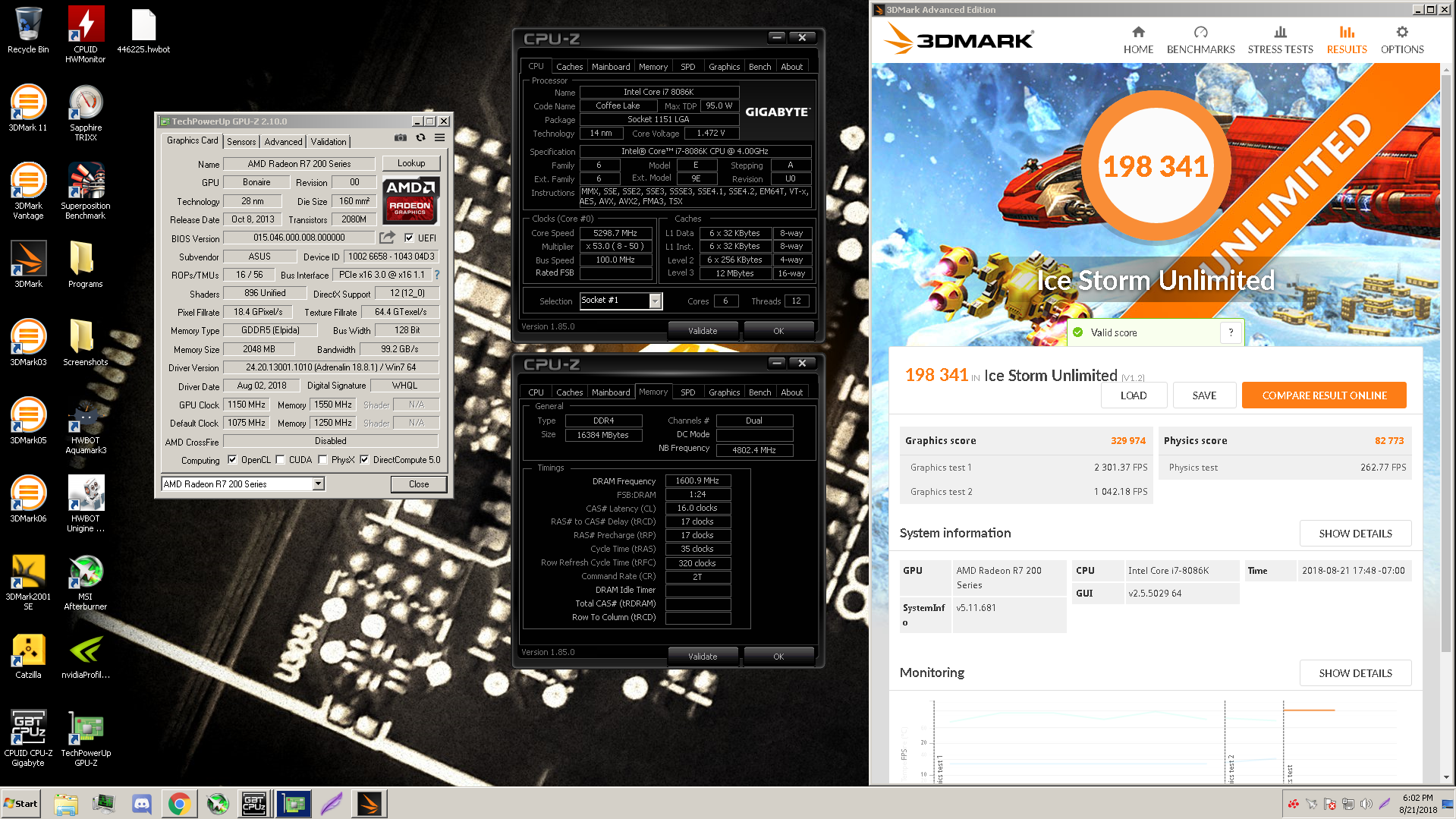Launch 3DMark03 desktop shortcut
The image size is (1456, 819).
point(28,343)
